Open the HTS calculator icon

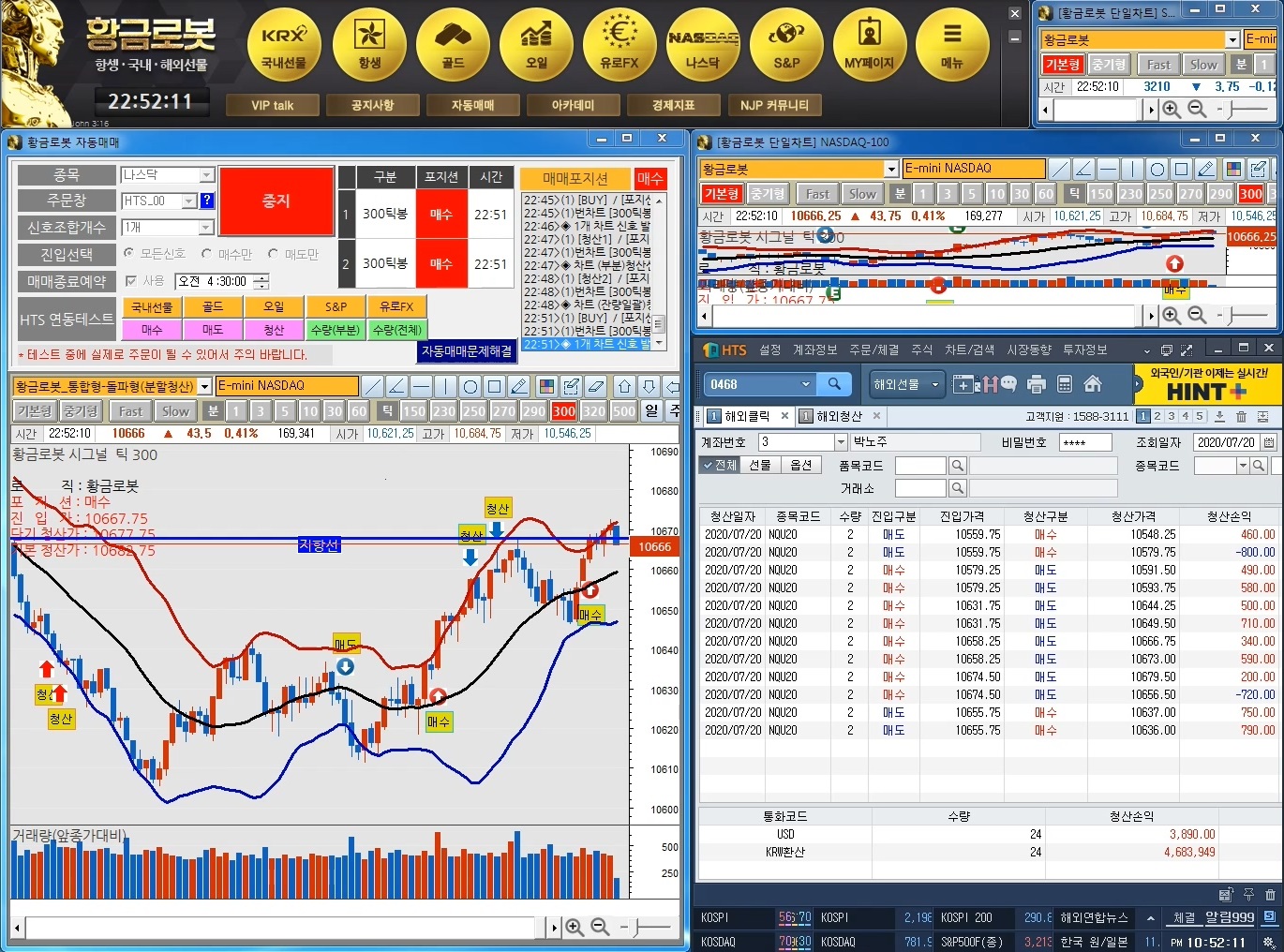tap(1064, 384)
